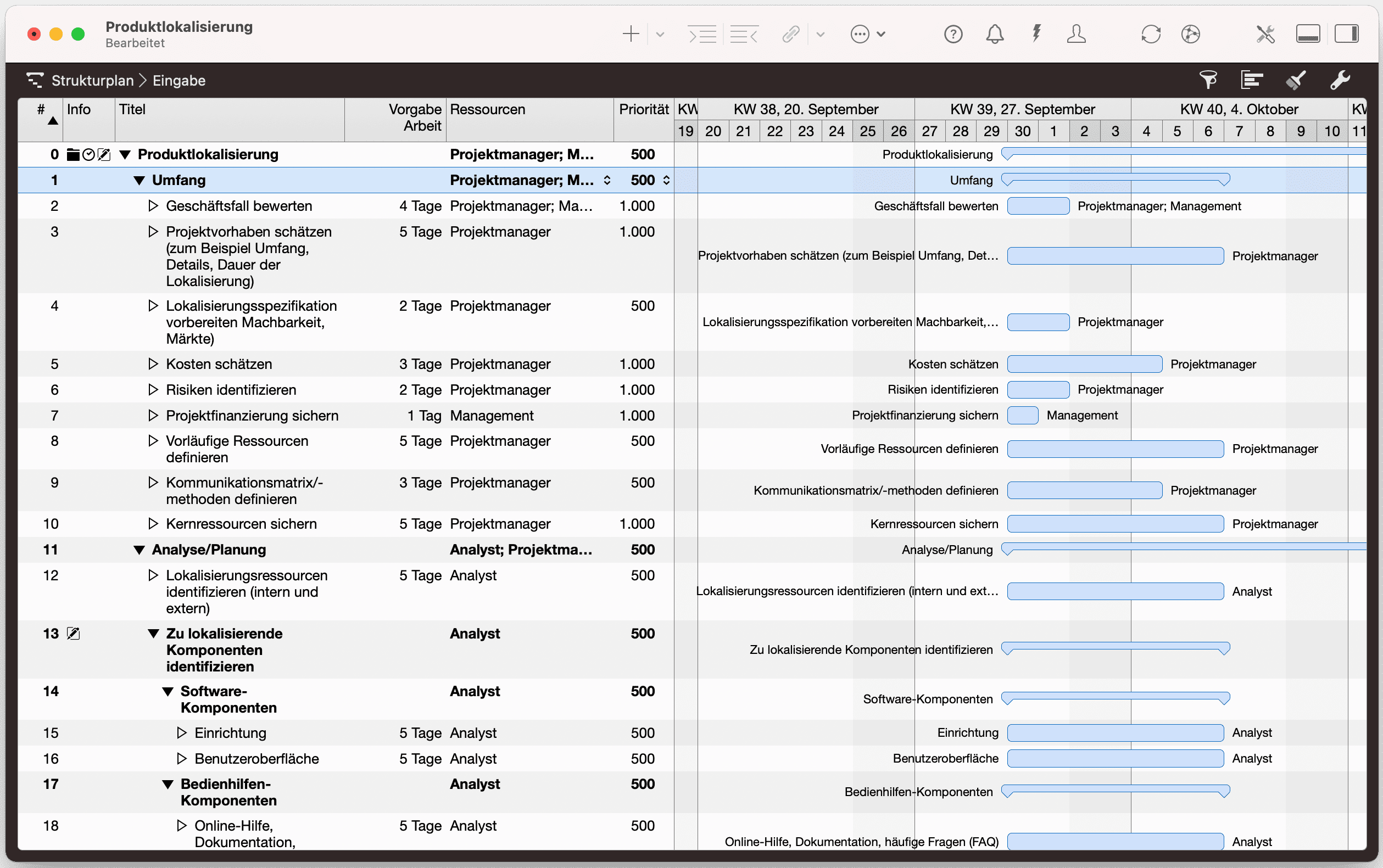The height and width of the screenshot is (868, 1383).
Task: Click Eingabe in the breadcrumb
Action: [179, 80]
